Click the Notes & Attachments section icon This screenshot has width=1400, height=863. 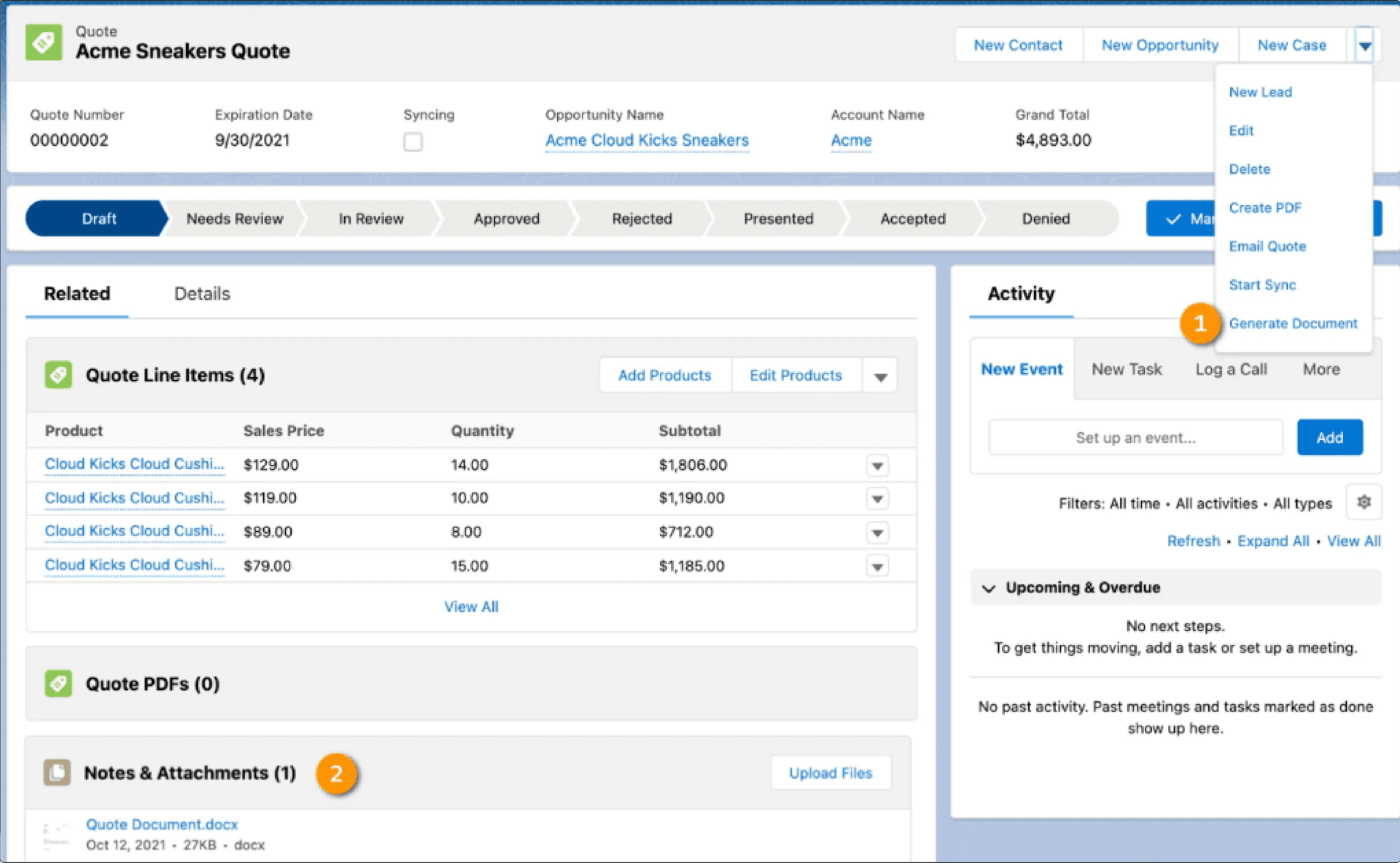point(57,773)
